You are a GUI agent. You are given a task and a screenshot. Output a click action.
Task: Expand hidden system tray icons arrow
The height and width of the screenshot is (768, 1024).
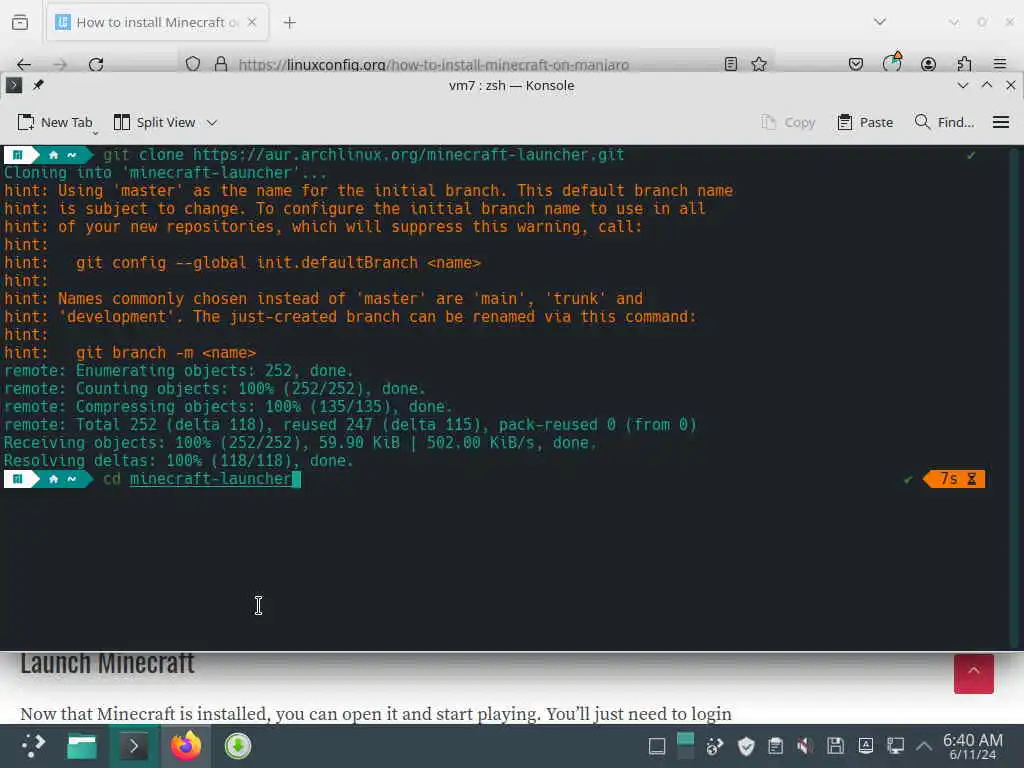(923, 746)
